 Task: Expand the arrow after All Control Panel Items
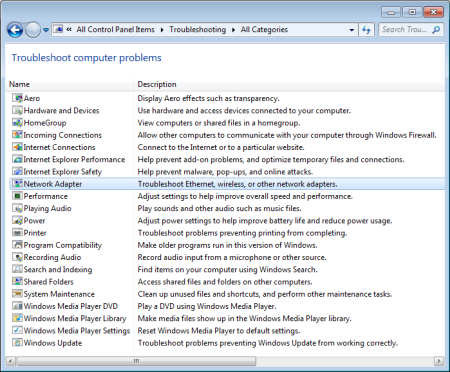(162, 30)
